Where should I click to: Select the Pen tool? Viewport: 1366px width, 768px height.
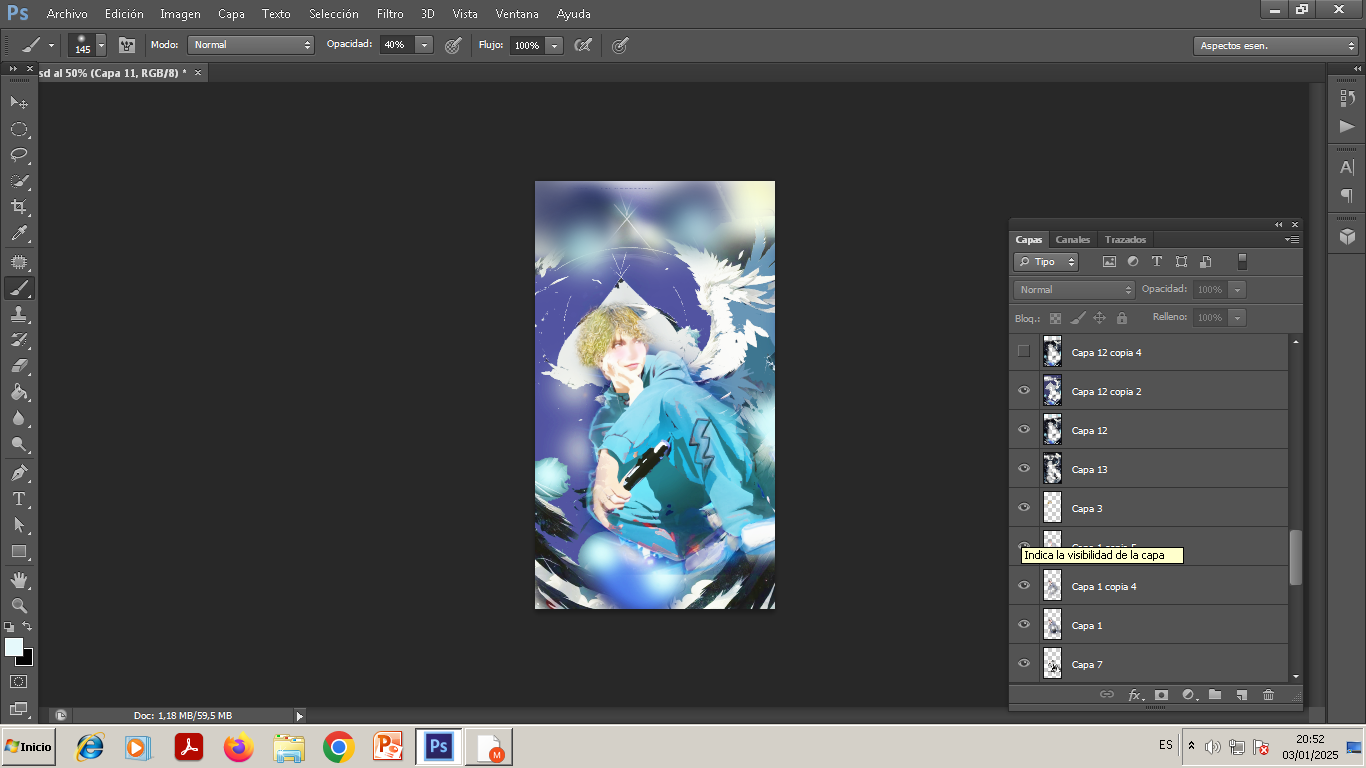coord(19,472)
